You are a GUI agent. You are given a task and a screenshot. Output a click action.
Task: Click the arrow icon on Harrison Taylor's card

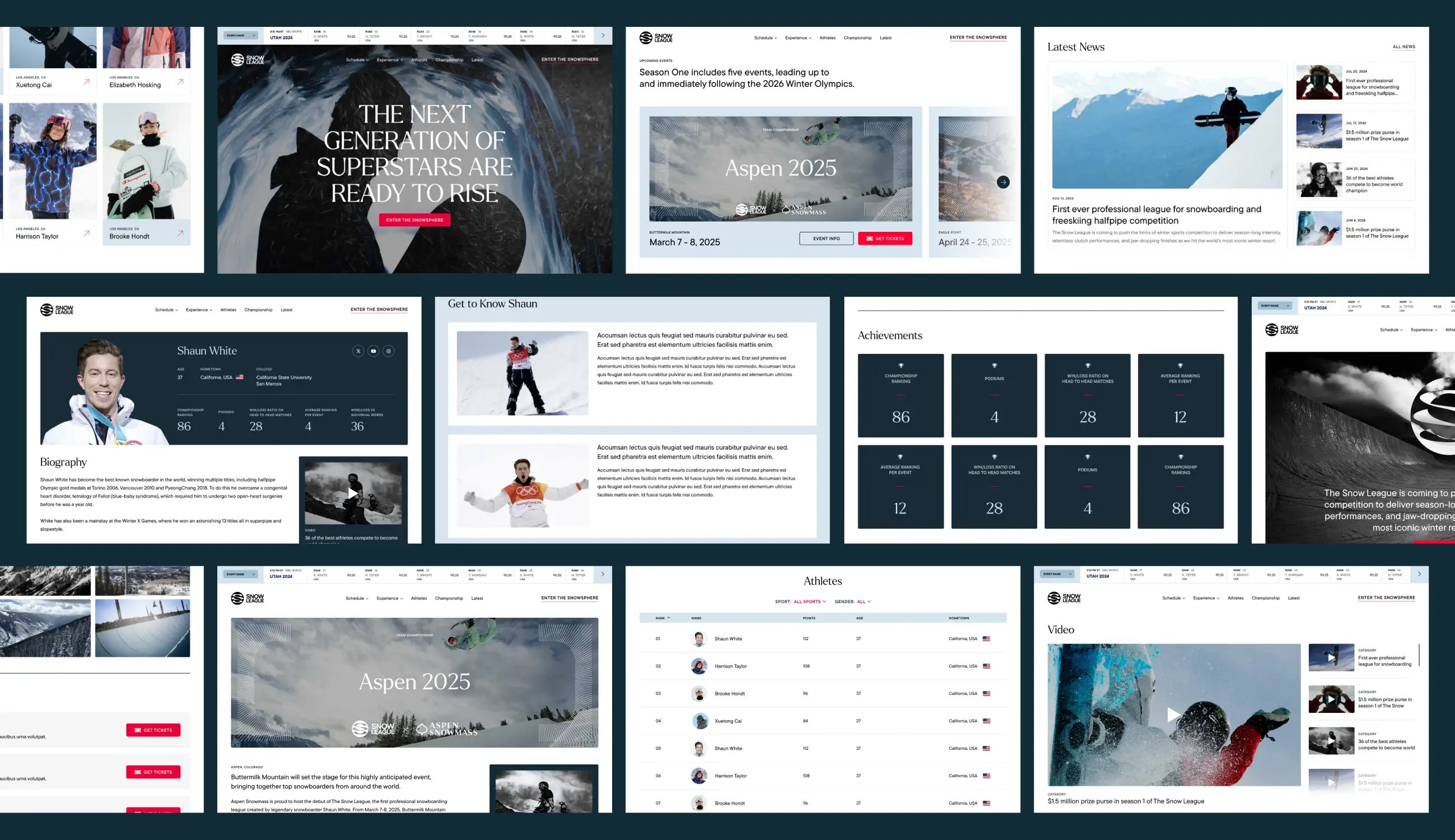click(x=87, y=234)
